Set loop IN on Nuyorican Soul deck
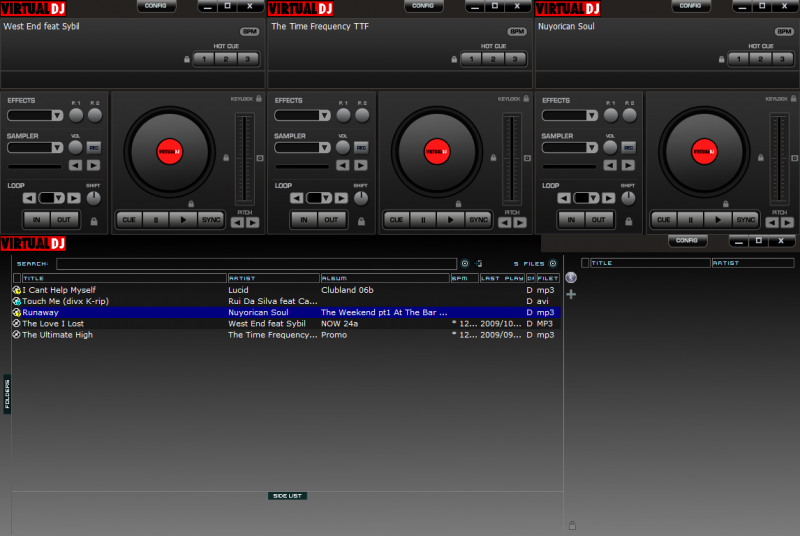The image size is (800, 536). 571,220
